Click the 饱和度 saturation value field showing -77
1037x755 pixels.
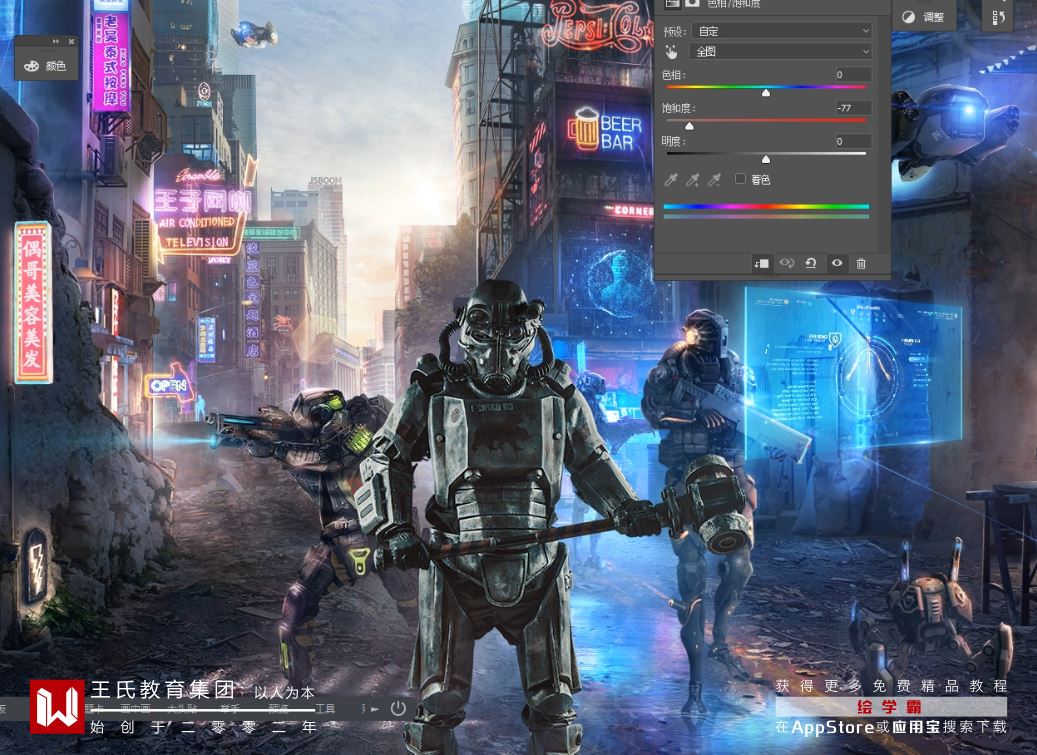[x=852, y=108]
